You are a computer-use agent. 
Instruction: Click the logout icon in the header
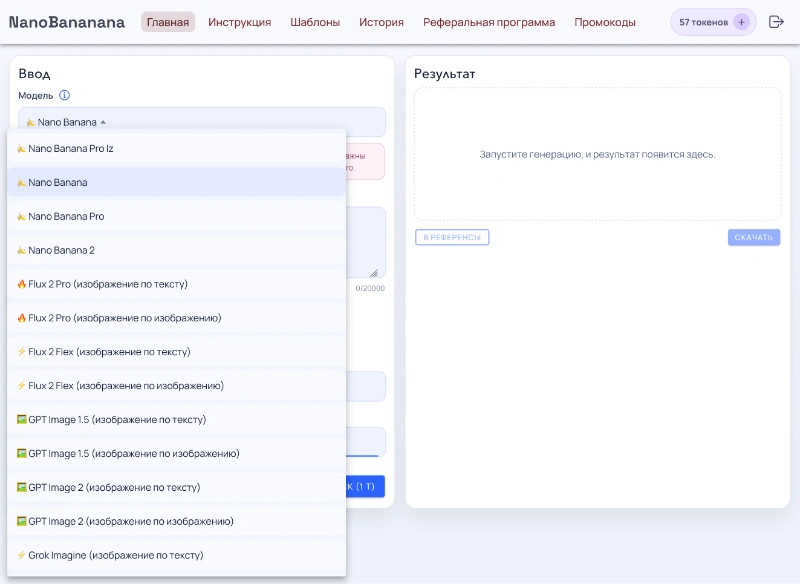[776, 22]
